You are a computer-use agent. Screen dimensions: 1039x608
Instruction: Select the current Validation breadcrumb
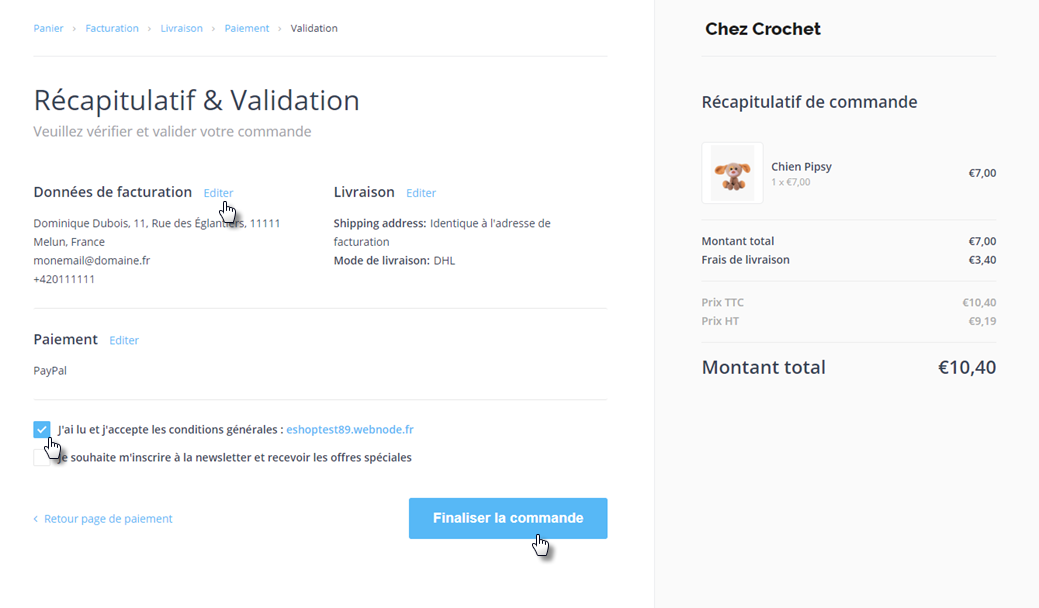pyautogui.click(x=314, y=28)
